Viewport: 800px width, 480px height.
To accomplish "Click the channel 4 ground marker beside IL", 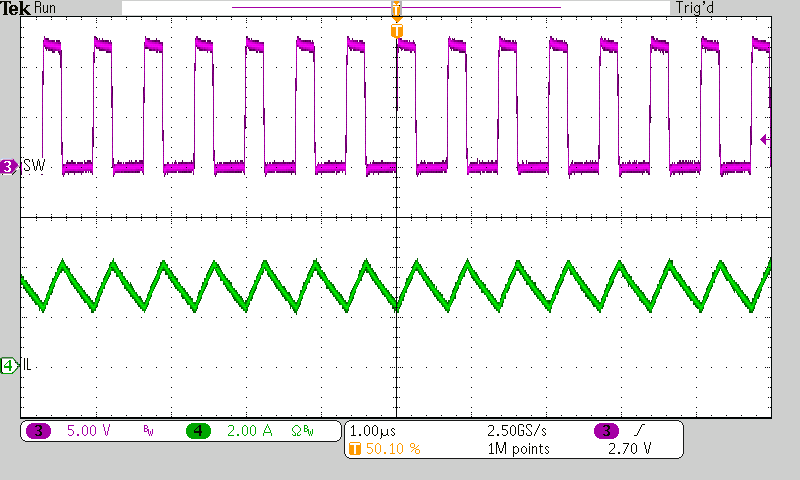I will (9, 366).
